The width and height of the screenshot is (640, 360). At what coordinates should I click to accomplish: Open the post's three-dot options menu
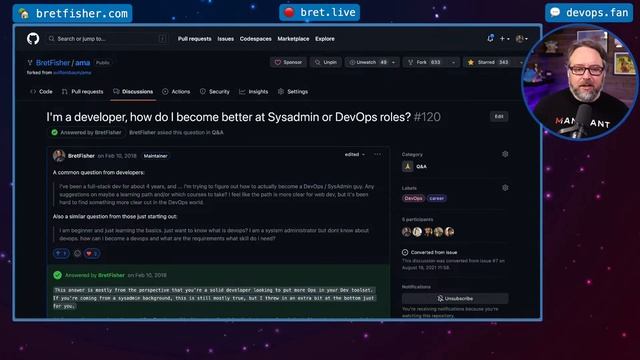coord(377,155)
